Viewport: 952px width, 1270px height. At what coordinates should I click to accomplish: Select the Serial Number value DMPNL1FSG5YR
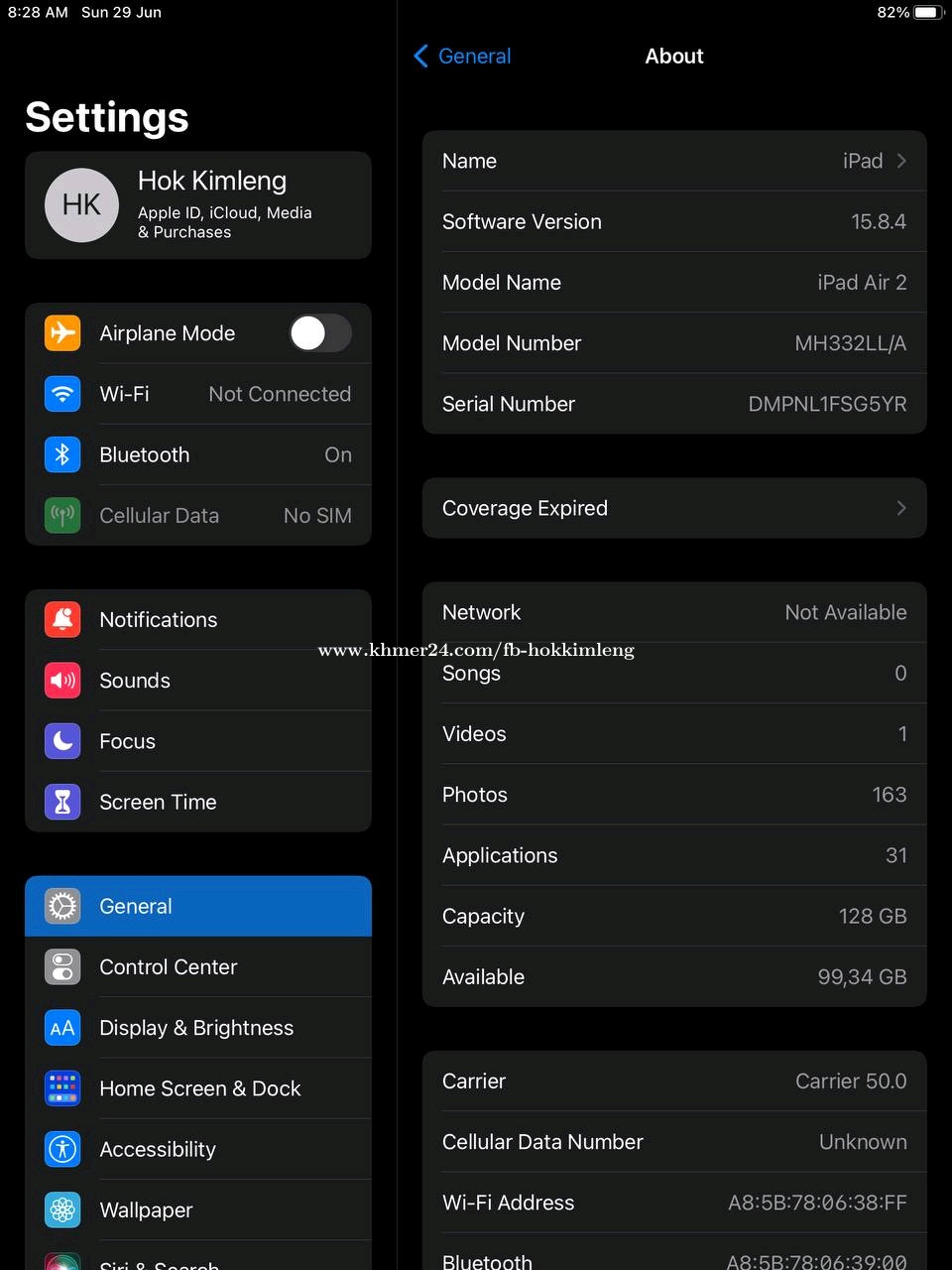827,404
